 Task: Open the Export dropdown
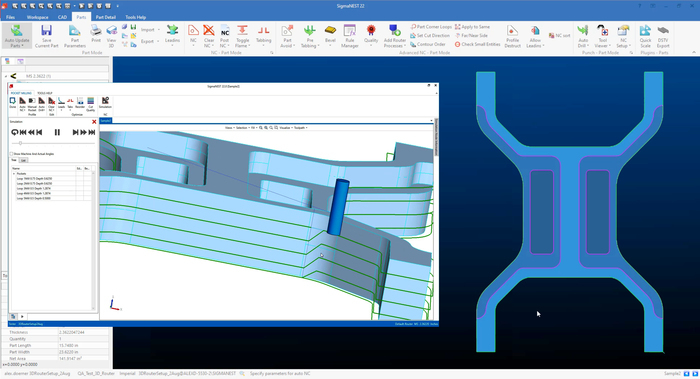click(150, 41)
